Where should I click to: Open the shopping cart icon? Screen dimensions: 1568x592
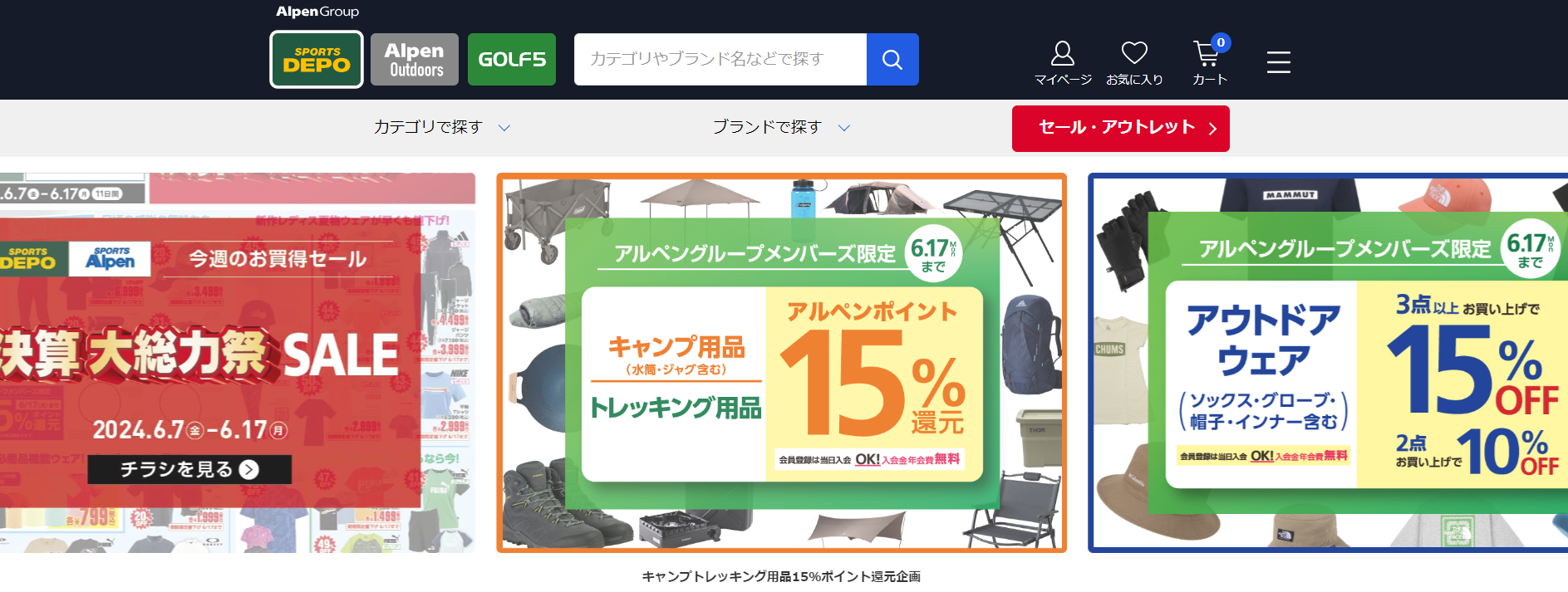tap(1209, 62)
